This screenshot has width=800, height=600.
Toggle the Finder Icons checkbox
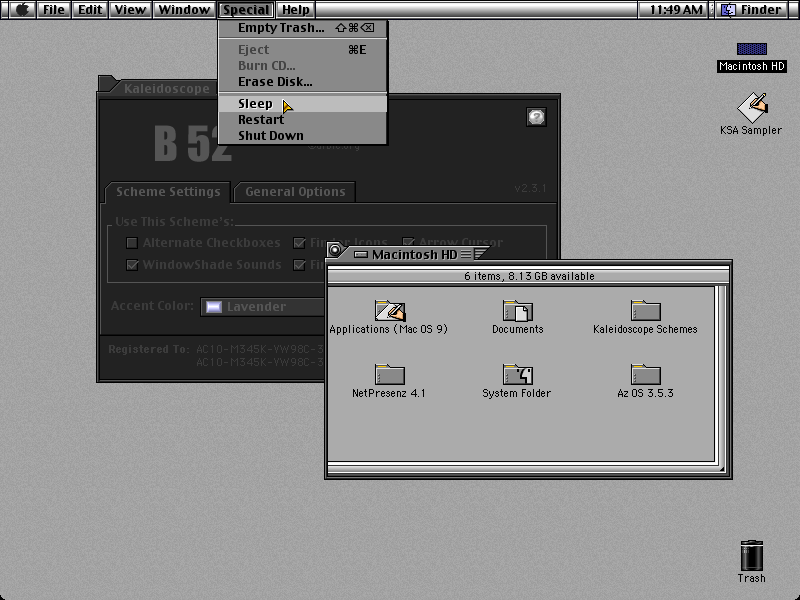(x=299, y=243)
